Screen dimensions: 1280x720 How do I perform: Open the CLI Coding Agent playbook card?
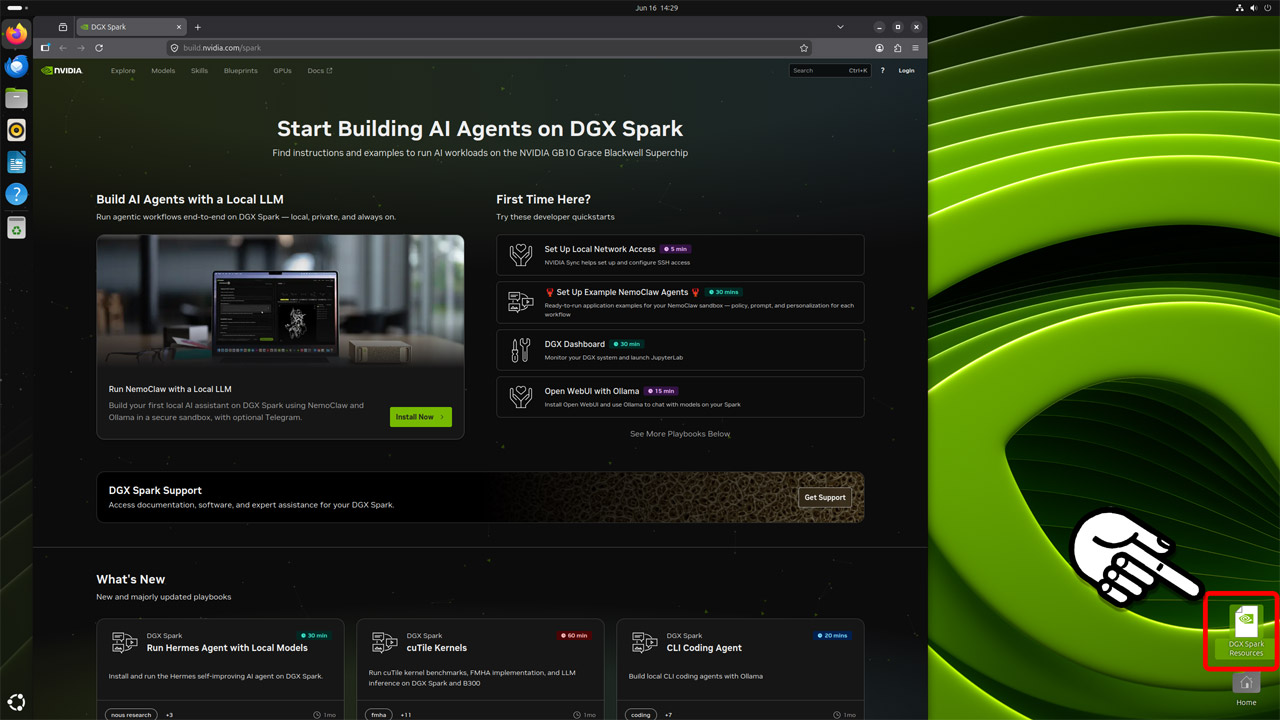pyautogui.click(x=740, y=670)
